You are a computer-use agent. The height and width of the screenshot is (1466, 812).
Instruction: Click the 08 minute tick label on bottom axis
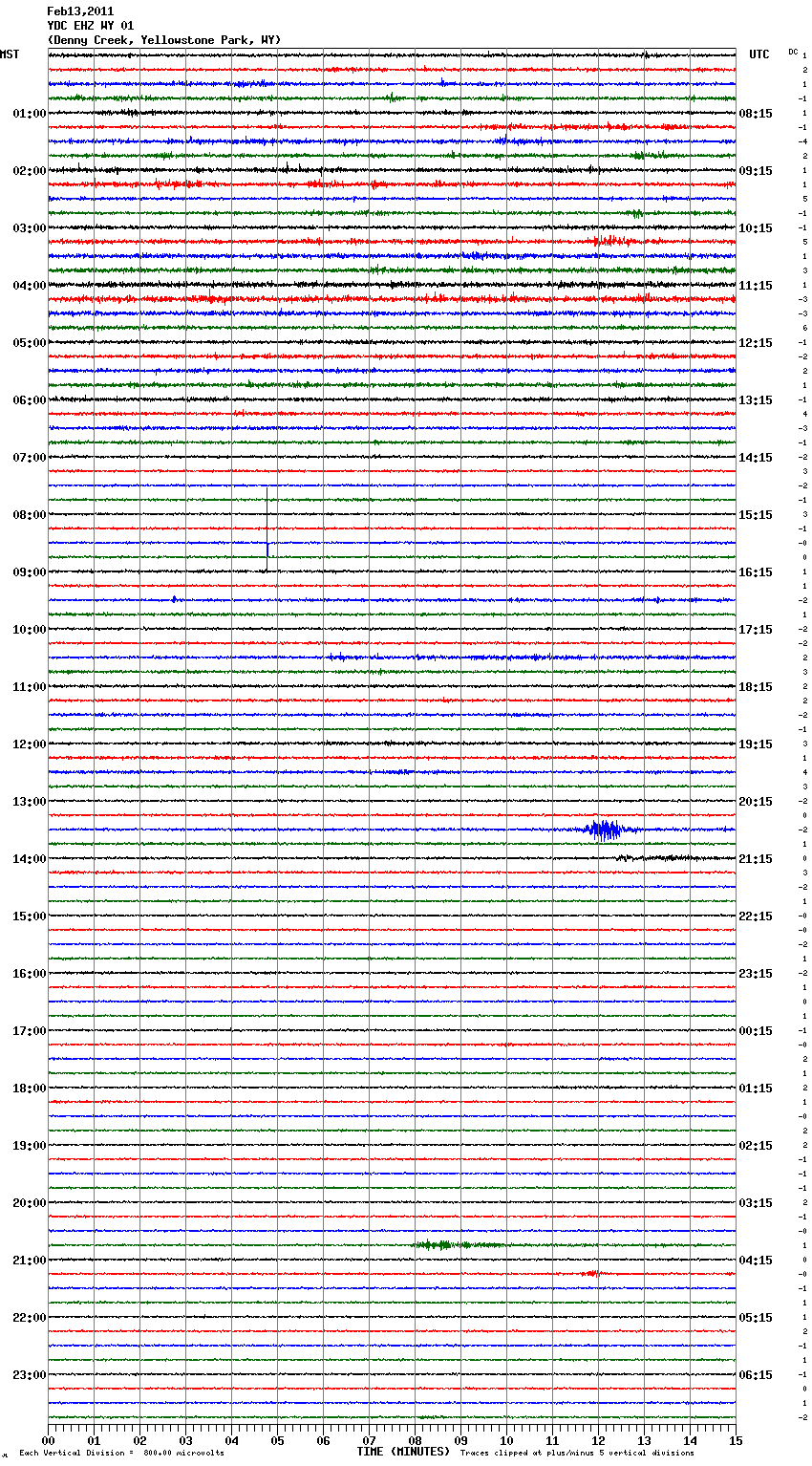pyautogui.click(x=415, y=1440)
